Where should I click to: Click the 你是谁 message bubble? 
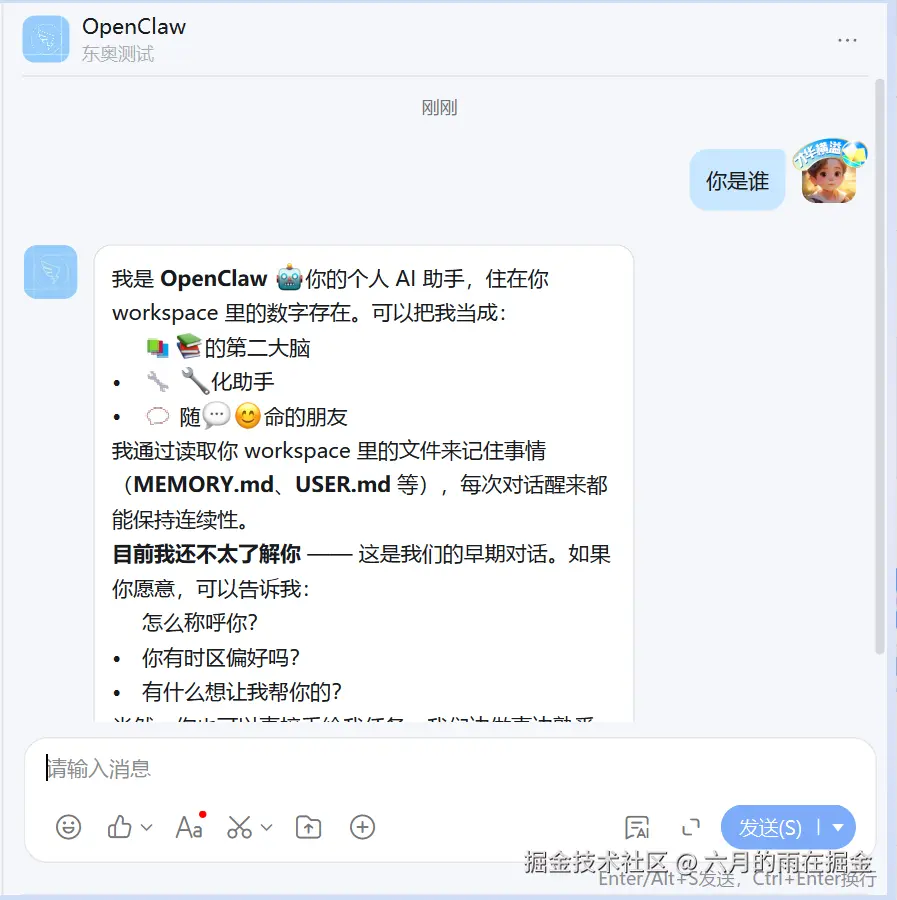tap(737, 180)
